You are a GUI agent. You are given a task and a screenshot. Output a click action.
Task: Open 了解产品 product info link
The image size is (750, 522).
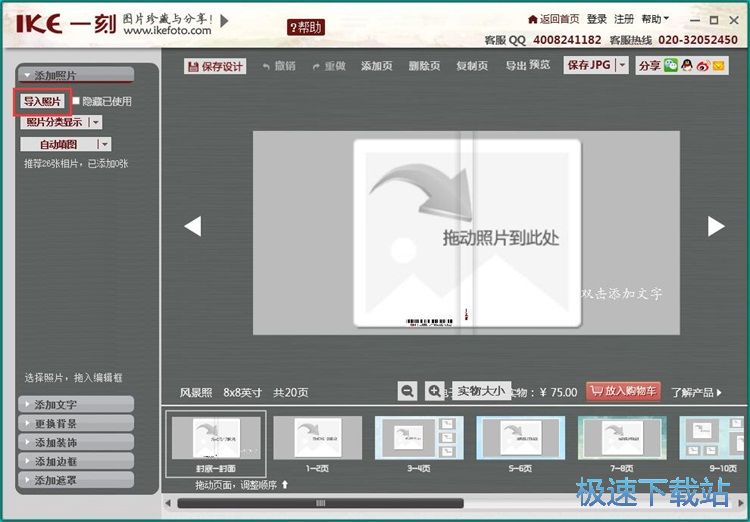(696, 393)
